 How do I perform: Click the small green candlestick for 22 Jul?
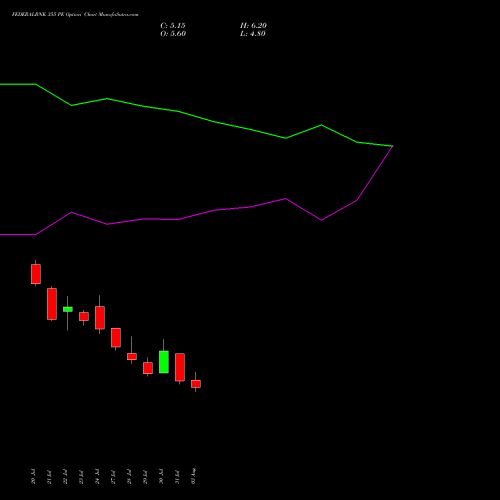pos(68,309)
